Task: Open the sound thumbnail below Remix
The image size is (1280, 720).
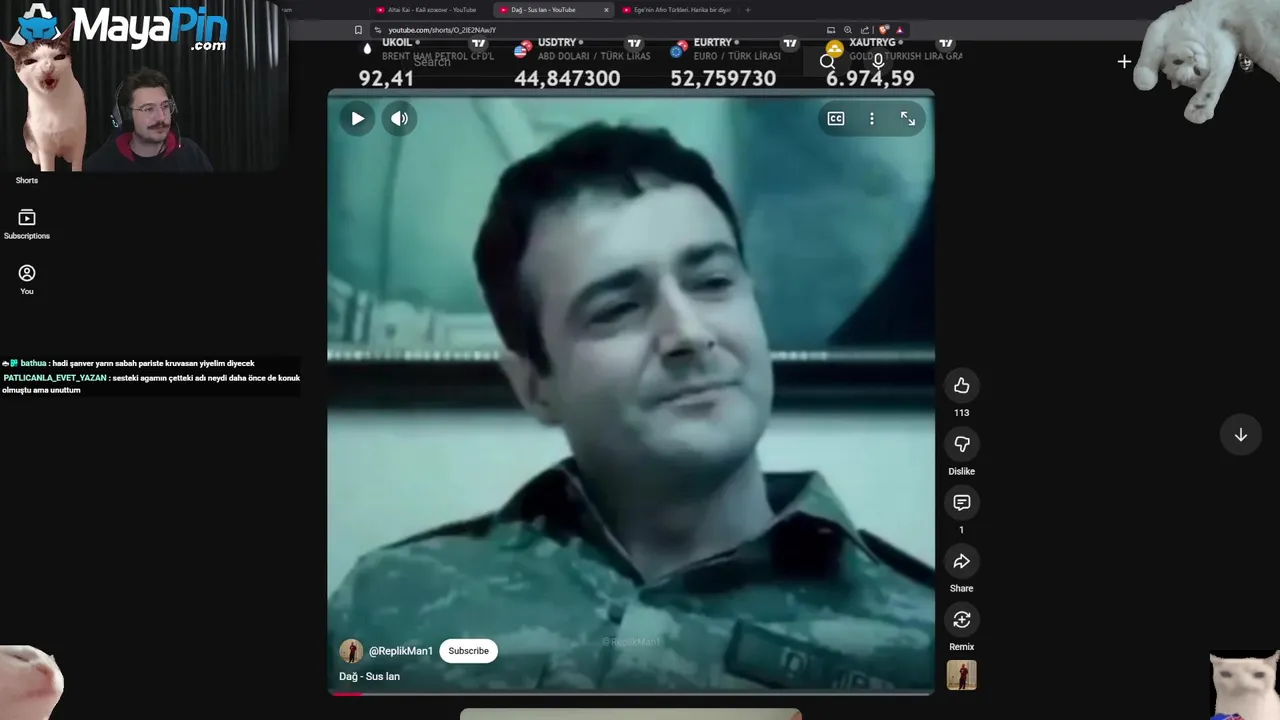Action: pos(962,675)
